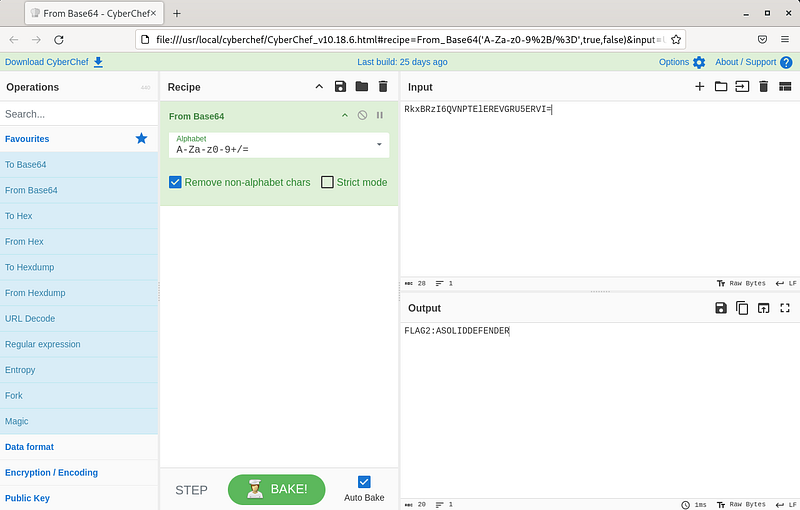This screenshot has width=800, height=510.
Task: Open output LF end-of-line selector
Action: (x=786, y=504)
